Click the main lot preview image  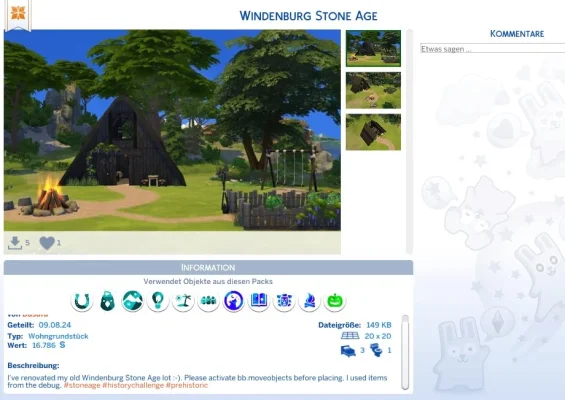pos(172,130)
